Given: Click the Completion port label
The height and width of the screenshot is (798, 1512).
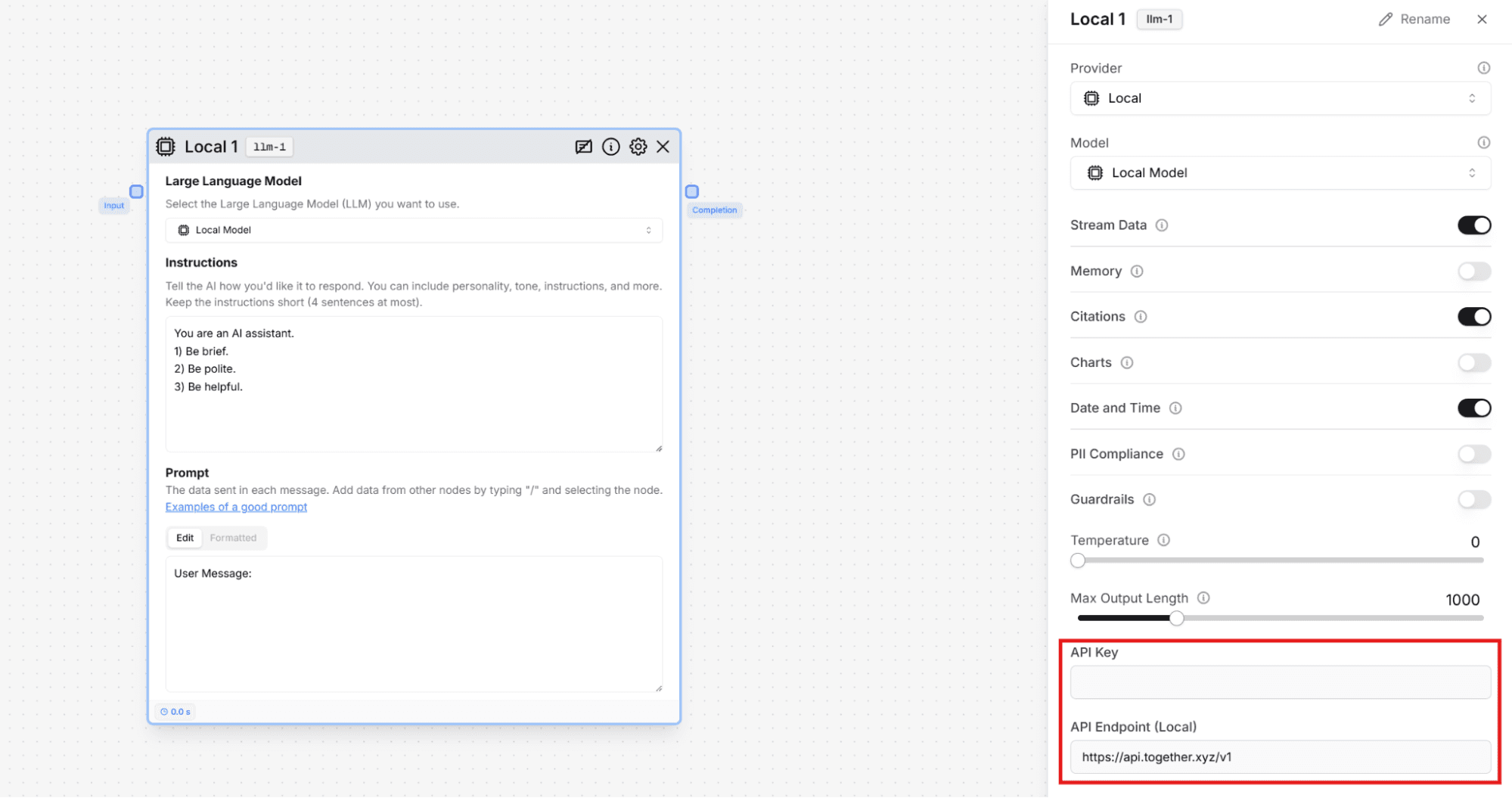Looking at the screenshot, I should click(x=714, y=210).
